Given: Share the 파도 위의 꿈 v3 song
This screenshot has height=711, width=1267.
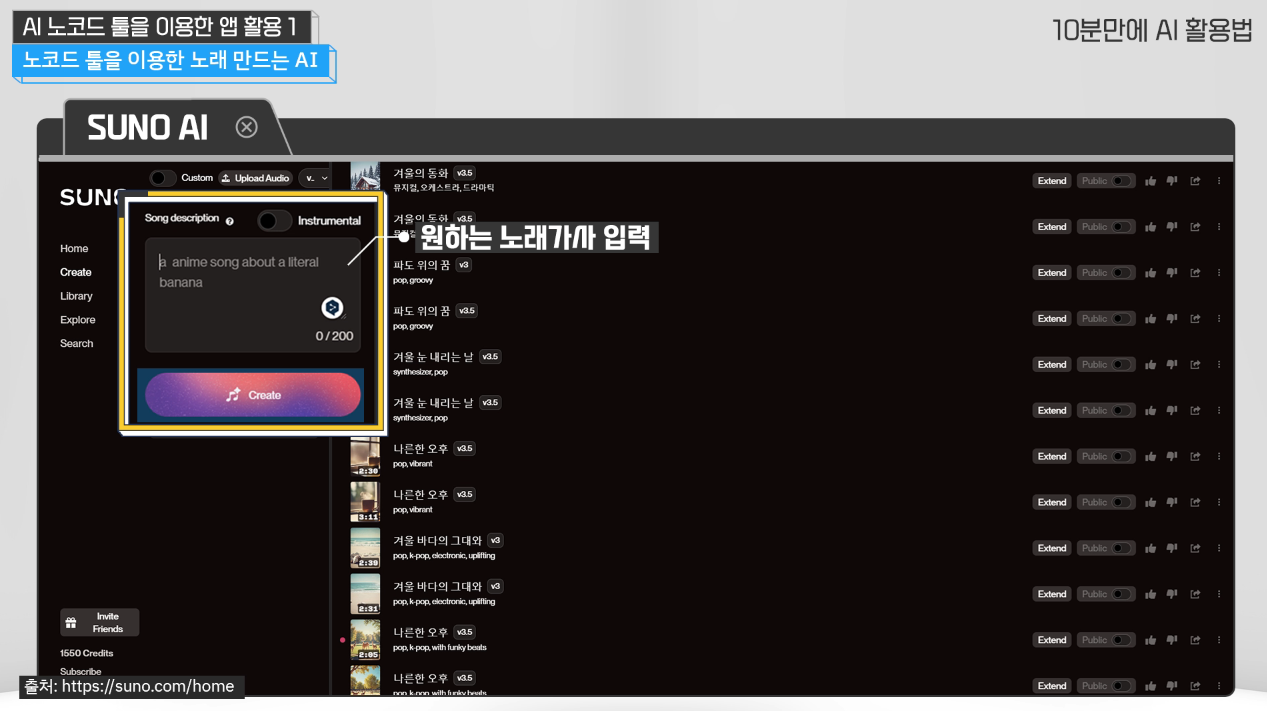Looking at the screenshot, I should pyautogui.click(x=1195, y=273).
